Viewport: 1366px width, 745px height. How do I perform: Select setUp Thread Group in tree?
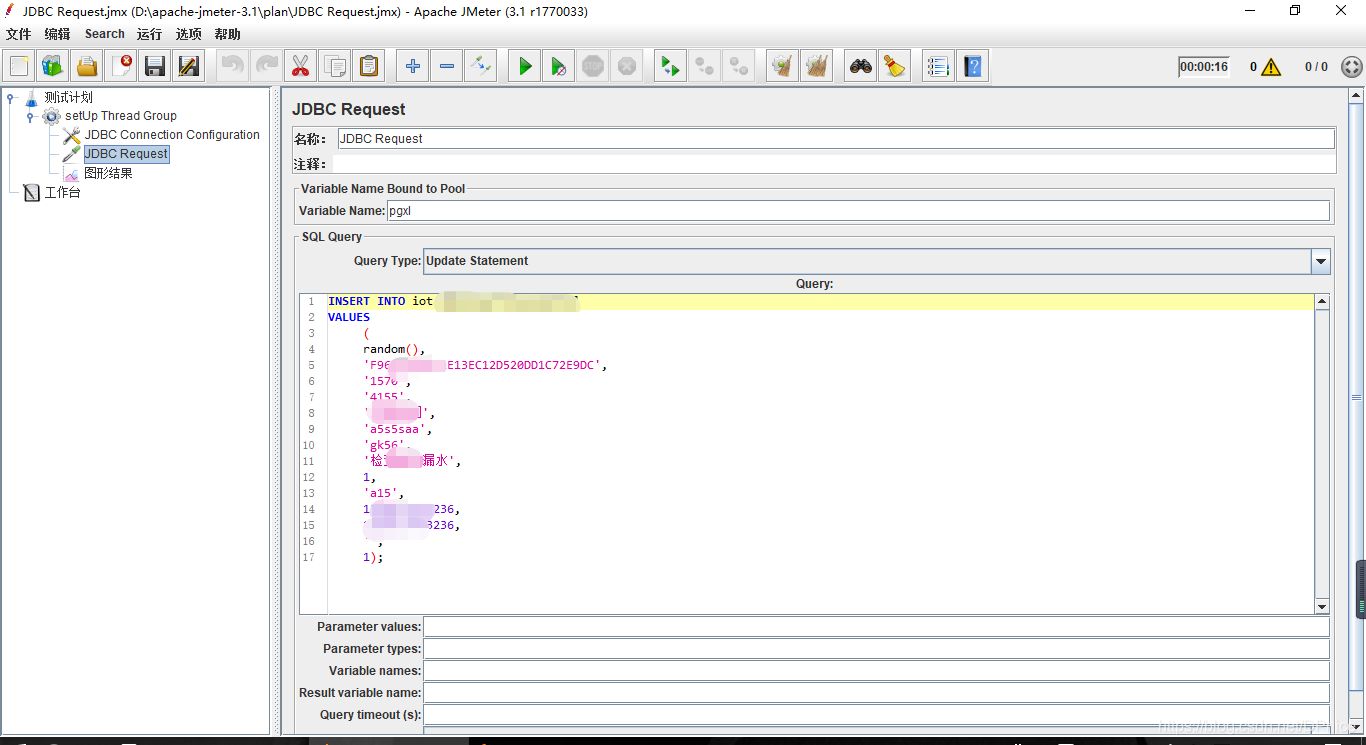pos(121,116)
